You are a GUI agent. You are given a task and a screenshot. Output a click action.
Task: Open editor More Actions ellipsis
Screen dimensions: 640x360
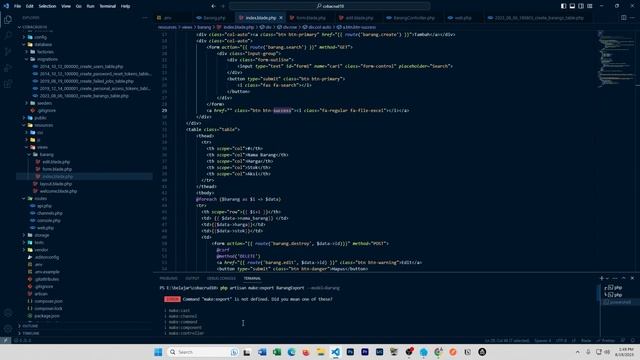coord(633,18)
